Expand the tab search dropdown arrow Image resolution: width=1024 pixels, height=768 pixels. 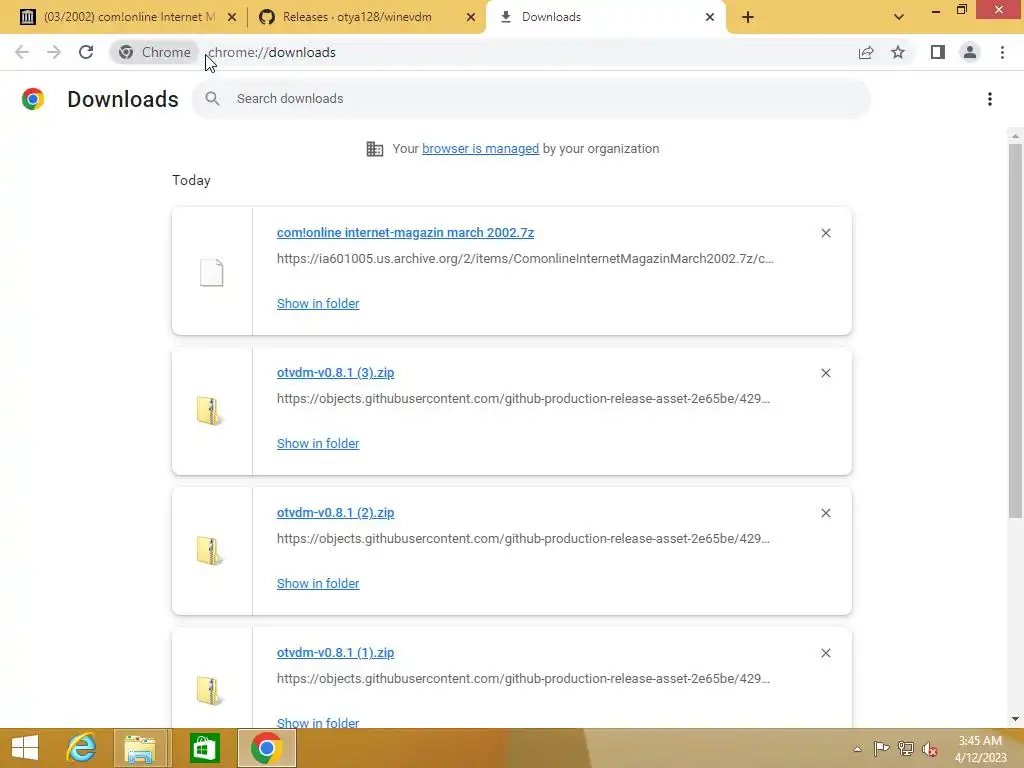pos(899,17)
